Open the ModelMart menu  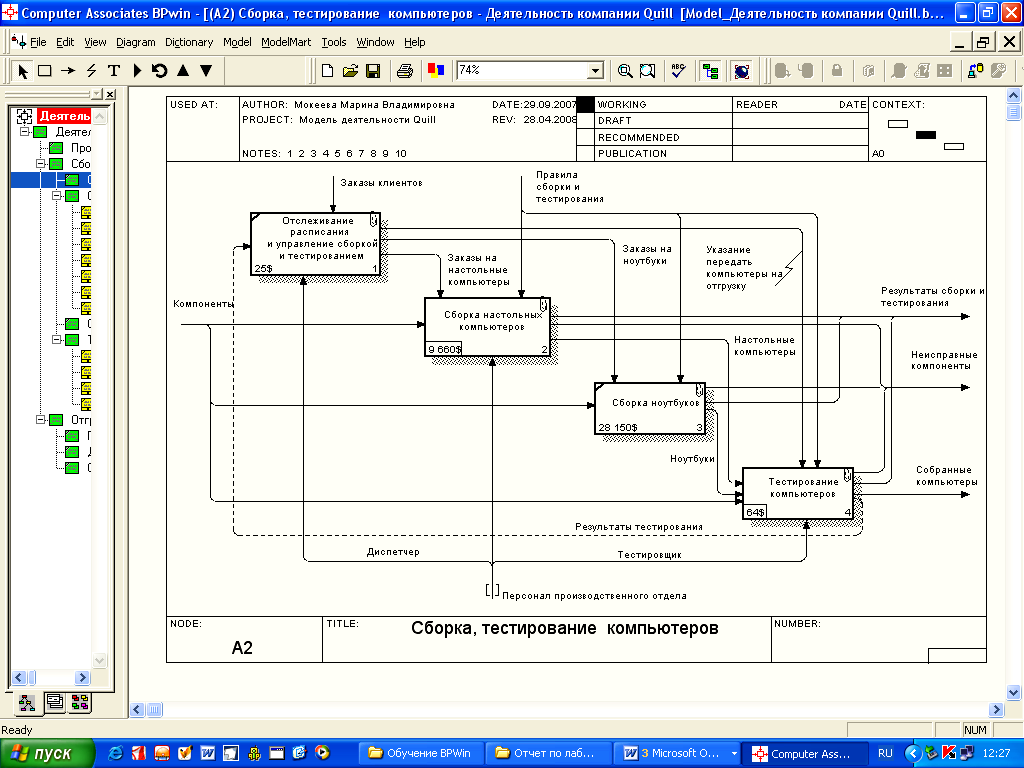[x=286, y=42]
